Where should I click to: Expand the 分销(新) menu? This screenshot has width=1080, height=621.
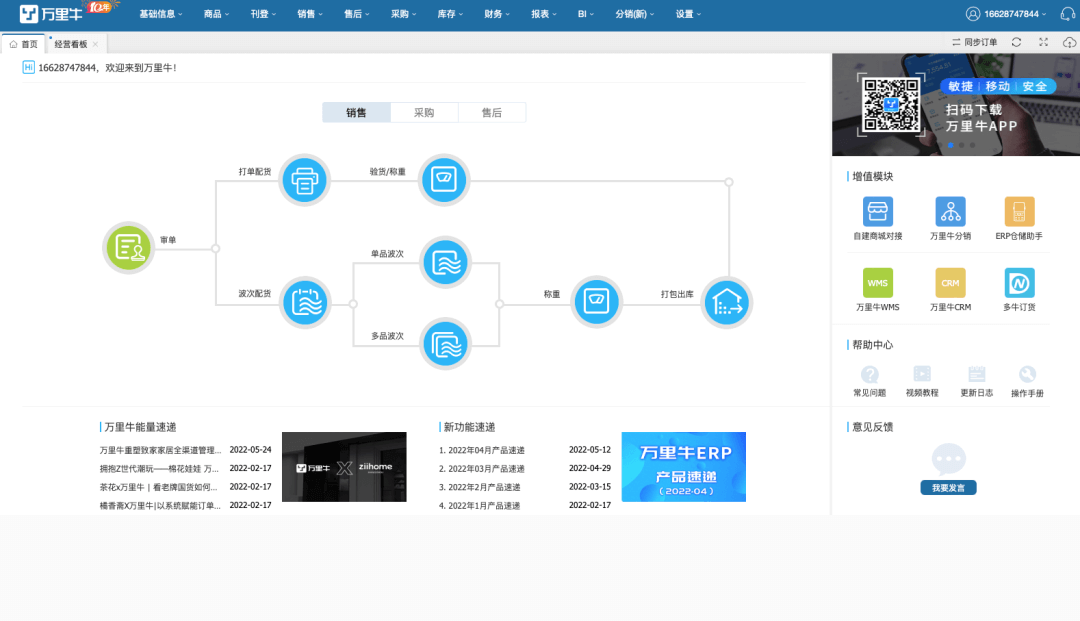tap(635, 14)
